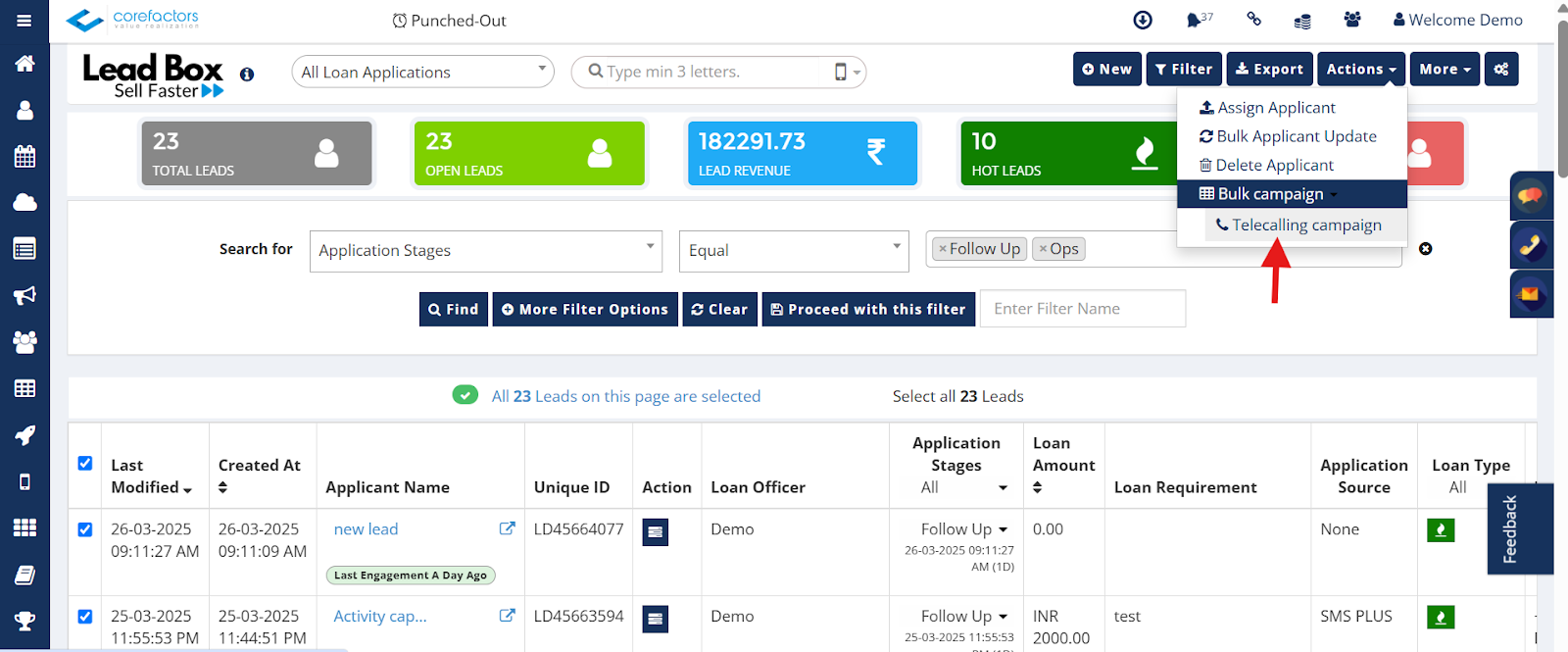Open action menu for lead LD45663594
1568x652 pixels.
[x=656, y=620]
